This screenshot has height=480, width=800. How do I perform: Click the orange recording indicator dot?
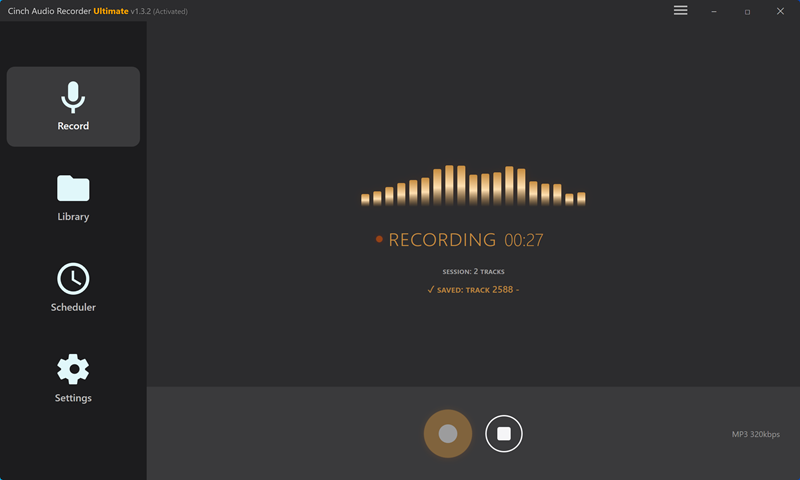[x=380, y=240]
